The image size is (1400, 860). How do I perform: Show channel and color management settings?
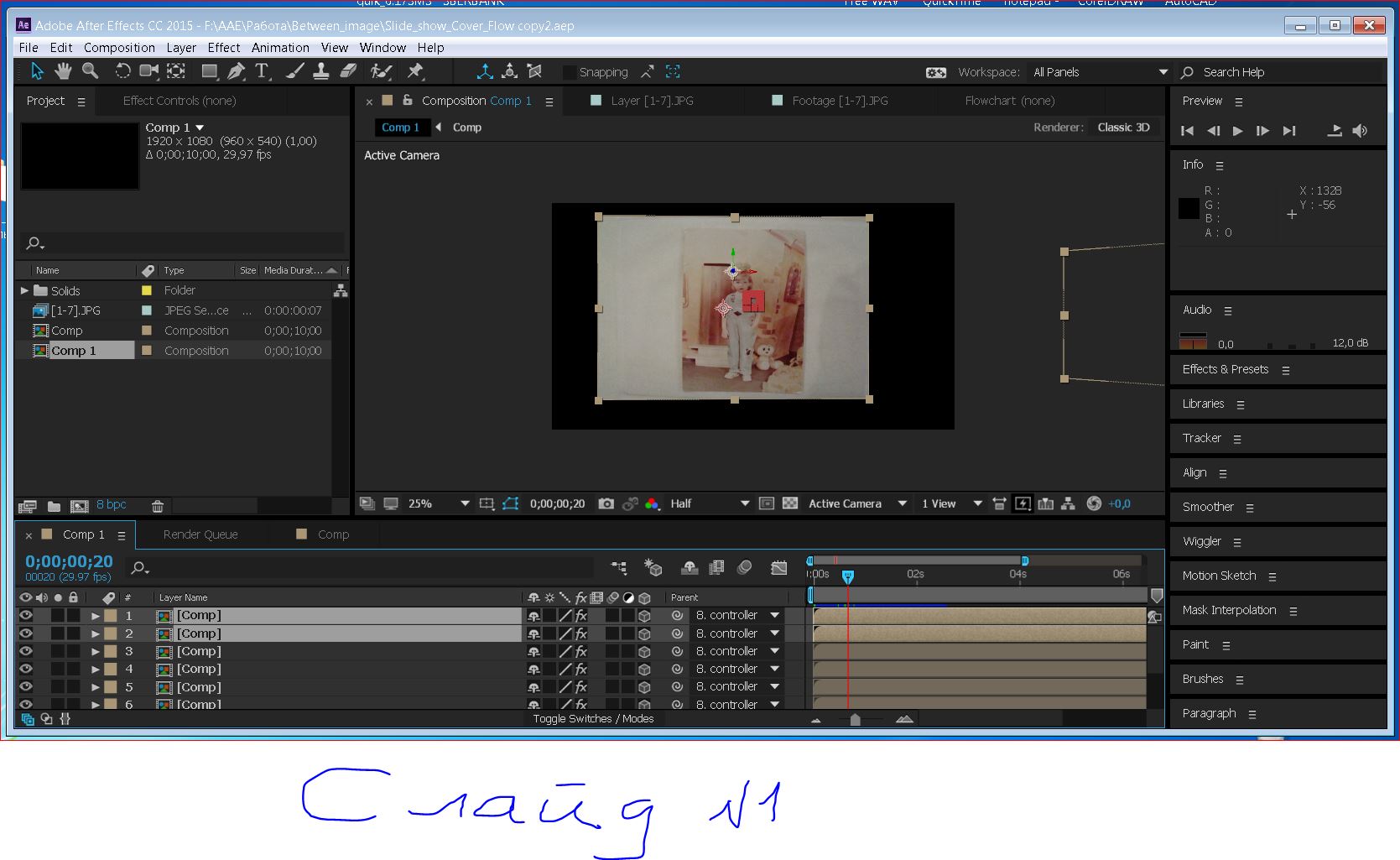tap(651, 503)
